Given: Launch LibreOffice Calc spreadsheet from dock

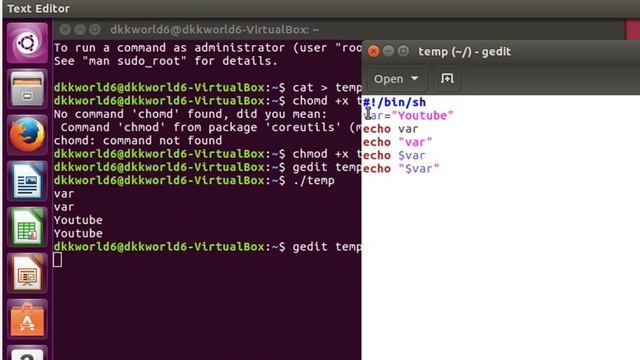Looking at the screenshot, I should click(x=27, y=227).
